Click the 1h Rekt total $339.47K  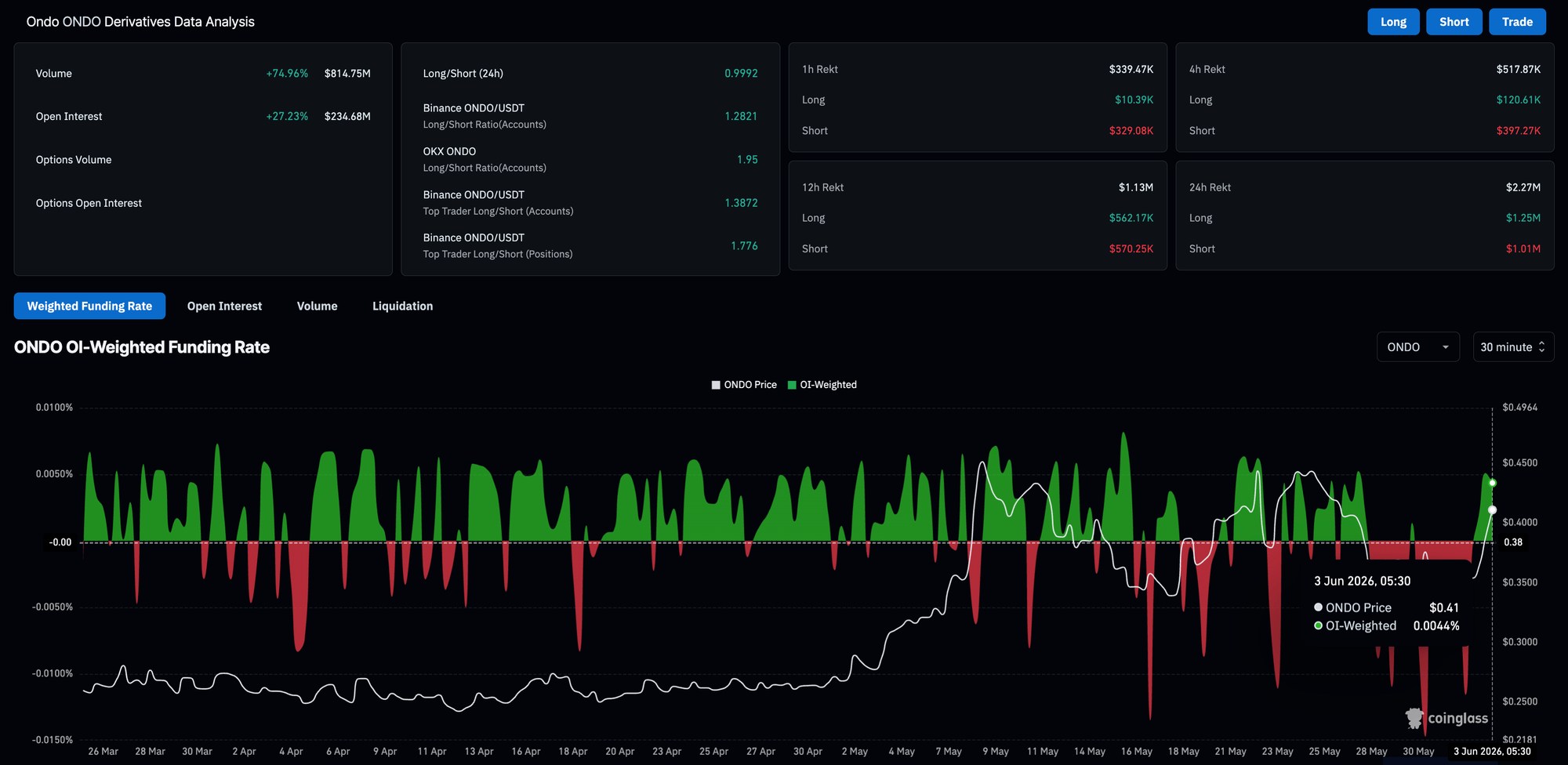[1131, 70]
